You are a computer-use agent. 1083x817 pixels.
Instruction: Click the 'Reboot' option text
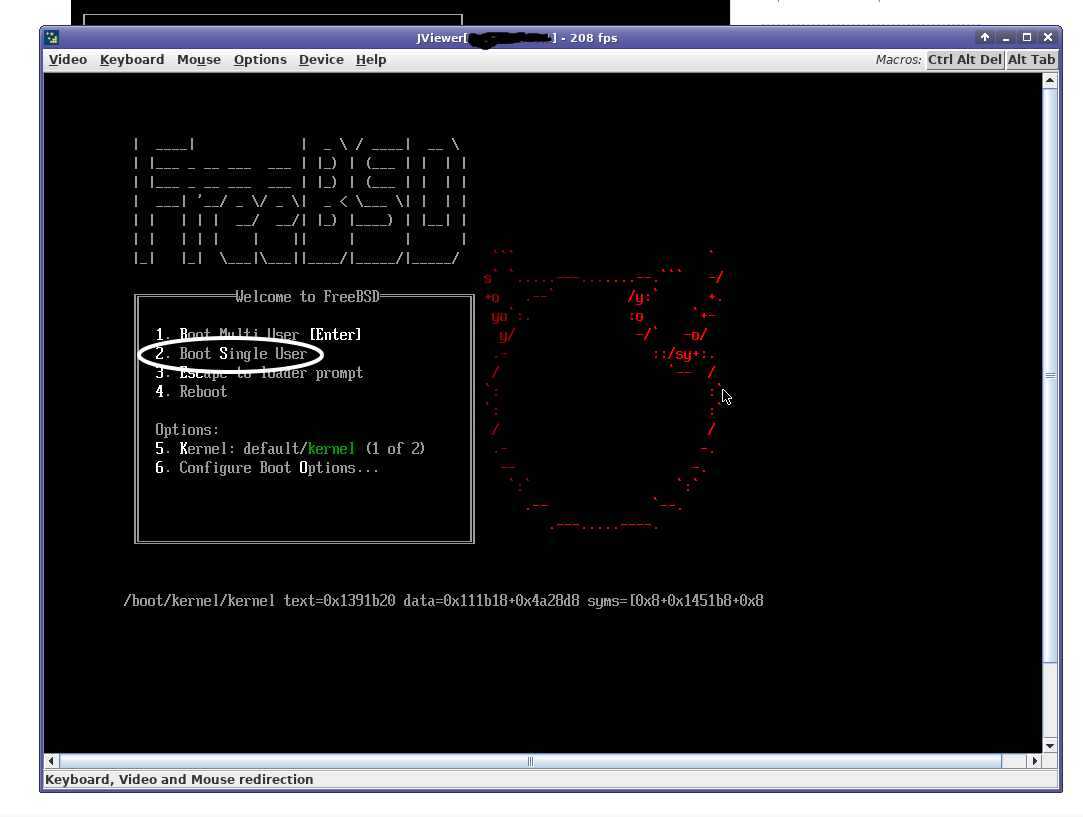[x=203, y=392]
